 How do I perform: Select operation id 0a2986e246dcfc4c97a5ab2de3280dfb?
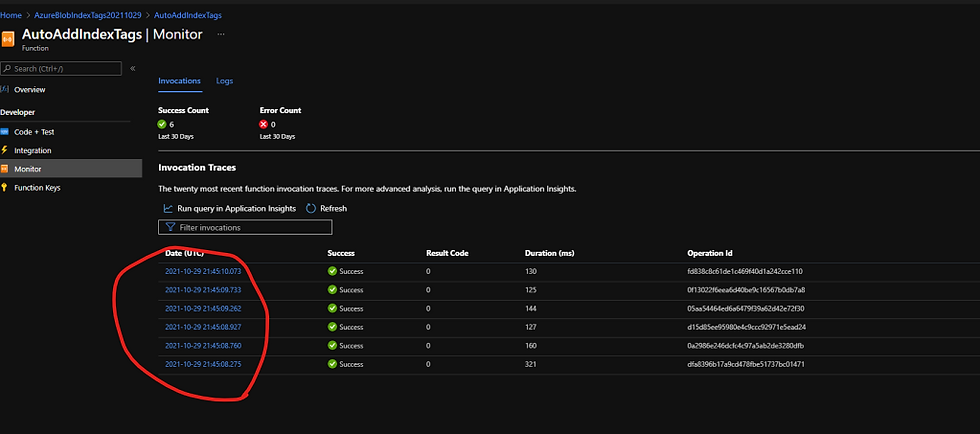click(746, 346)
